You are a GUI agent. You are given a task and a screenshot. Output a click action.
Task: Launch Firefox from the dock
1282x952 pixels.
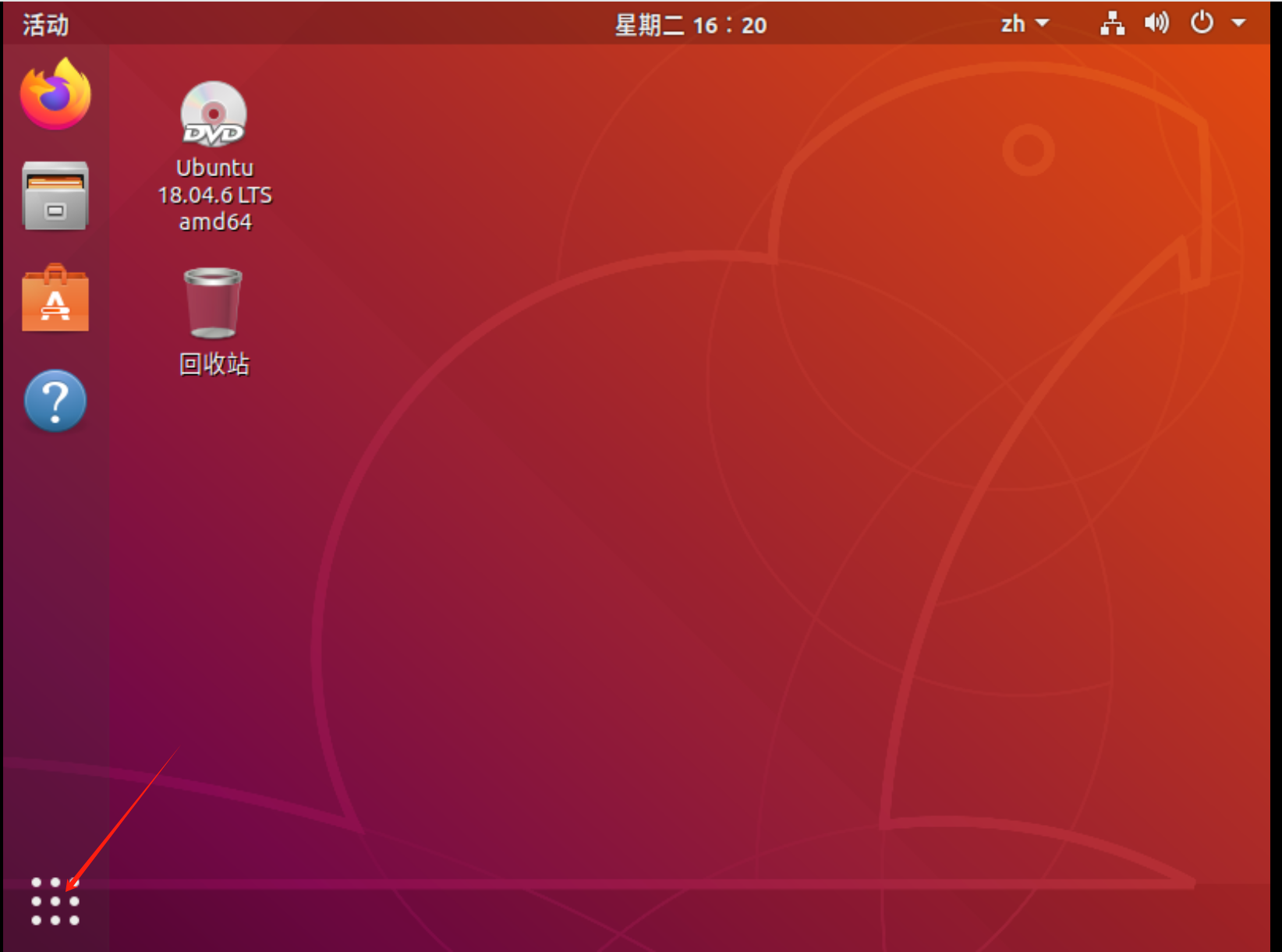coord(55,94)
